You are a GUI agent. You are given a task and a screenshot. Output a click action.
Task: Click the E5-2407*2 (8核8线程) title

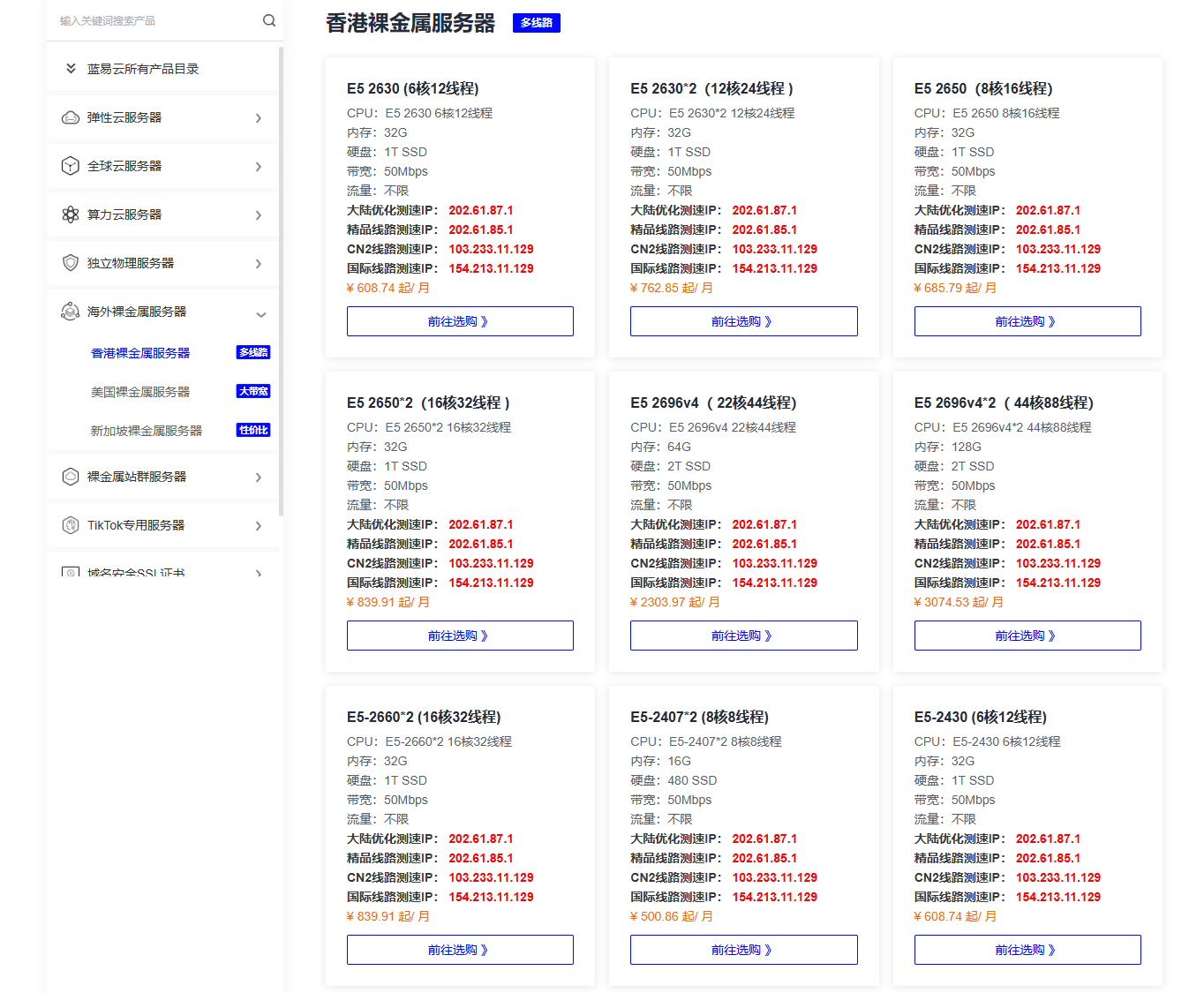click(x=699, y=717)
